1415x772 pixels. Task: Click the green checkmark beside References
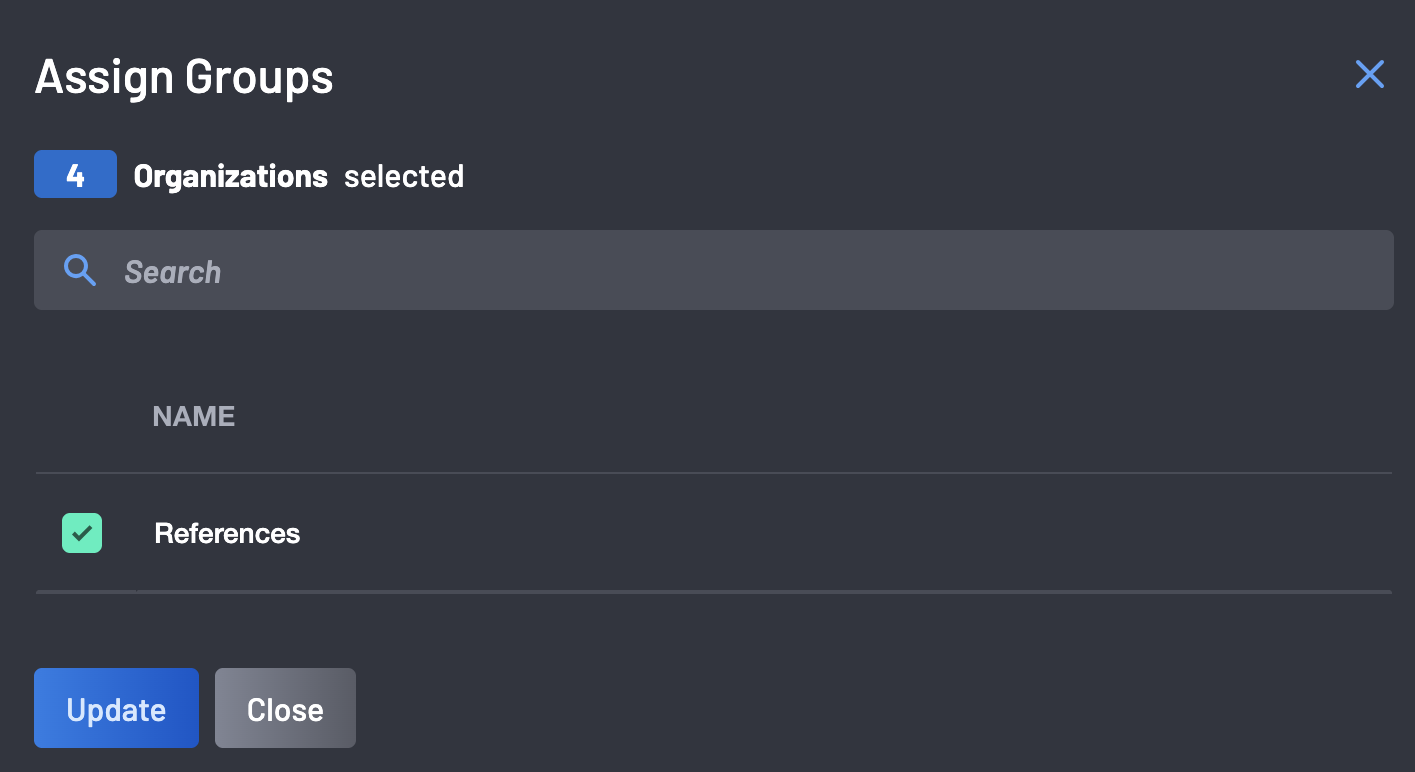[82, 533]
